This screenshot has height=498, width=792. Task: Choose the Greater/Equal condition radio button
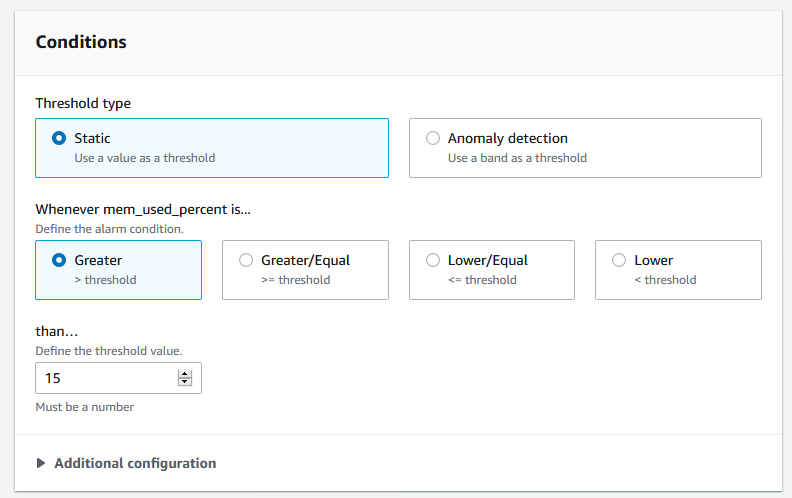(246, 260)
